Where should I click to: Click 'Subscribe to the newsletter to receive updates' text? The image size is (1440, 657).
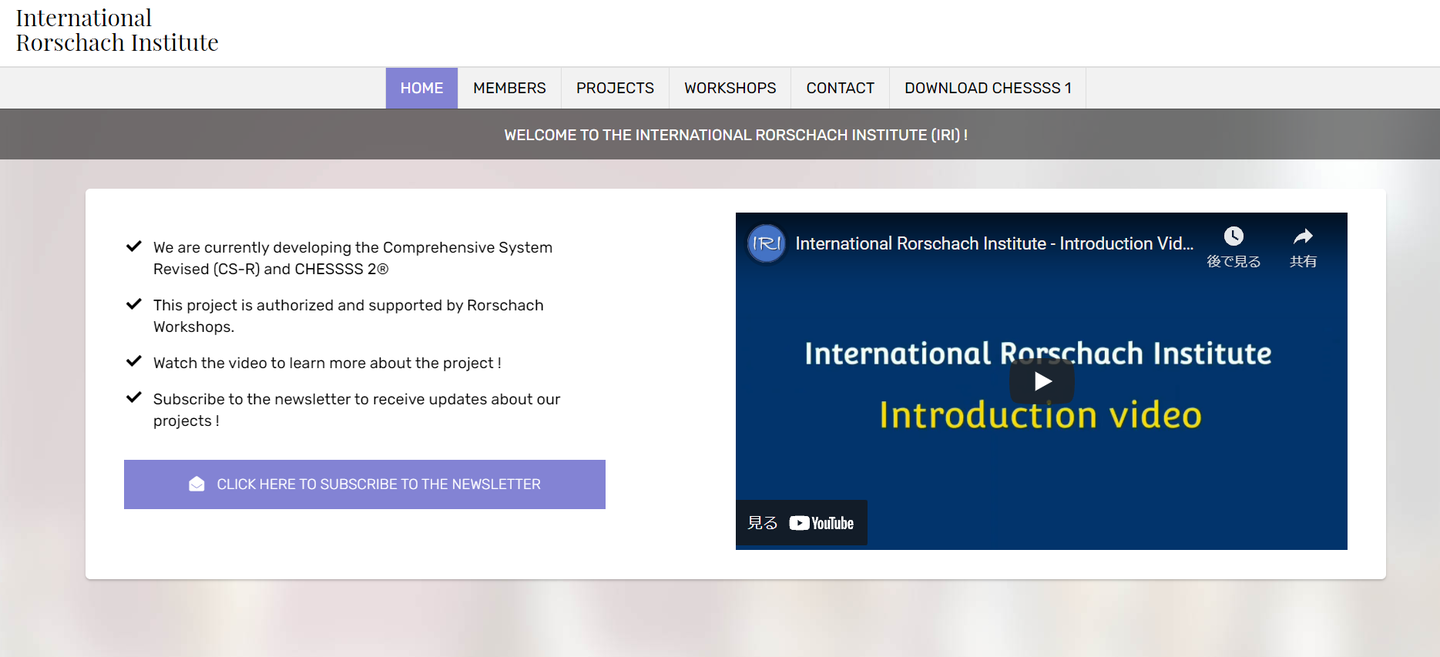pyautogui.click(x=357, y=410)
